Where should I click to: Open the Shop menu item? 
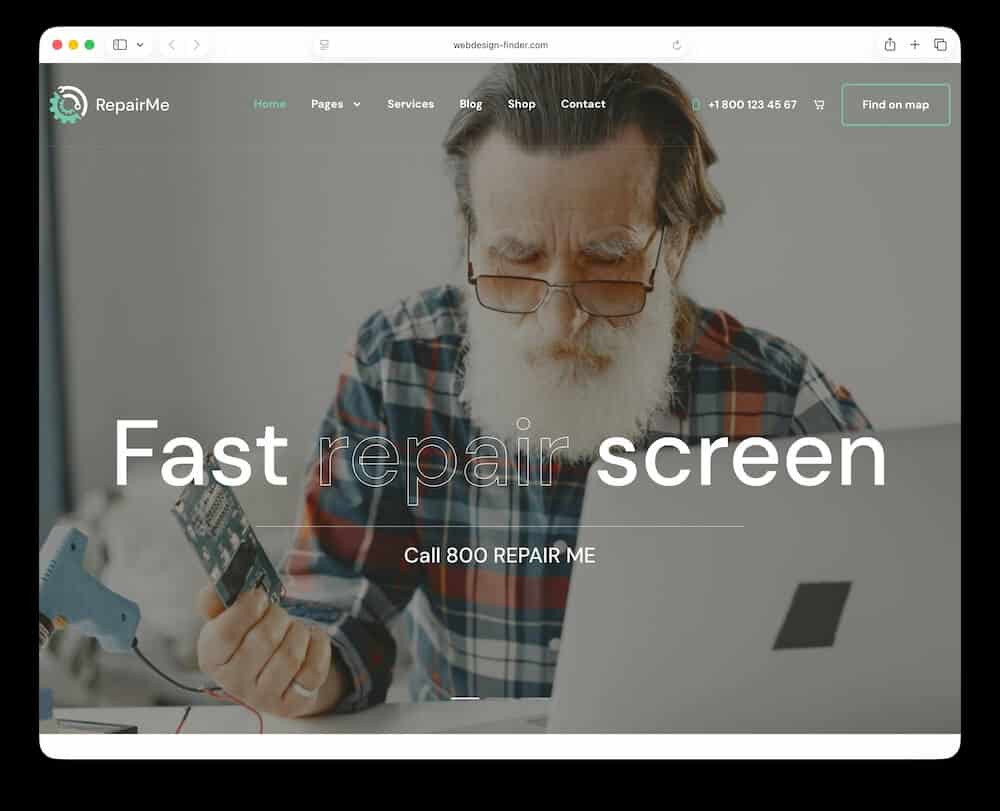coord(522,104)
